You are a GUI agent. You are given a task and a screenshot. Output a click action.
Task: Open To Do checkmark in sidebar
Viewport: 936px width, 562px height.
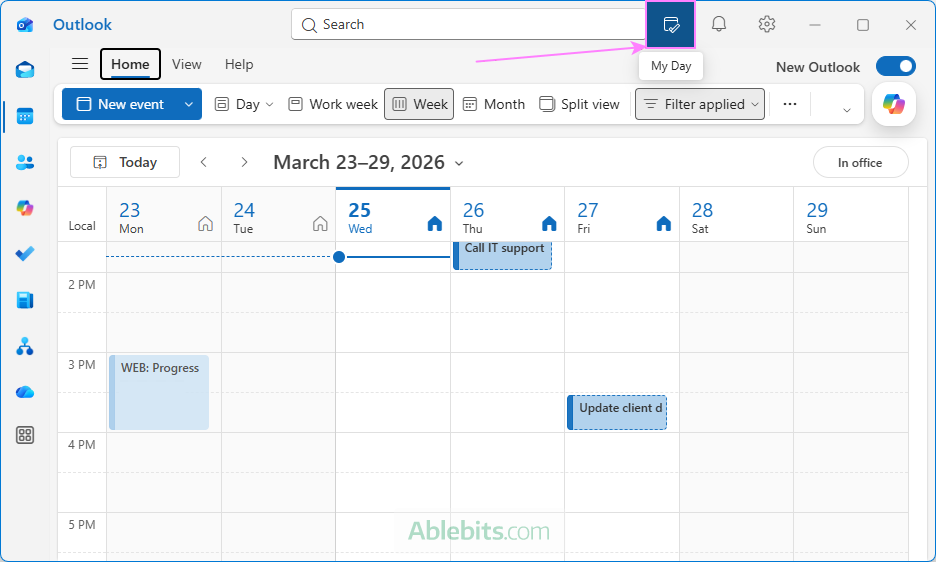point(25,254)
